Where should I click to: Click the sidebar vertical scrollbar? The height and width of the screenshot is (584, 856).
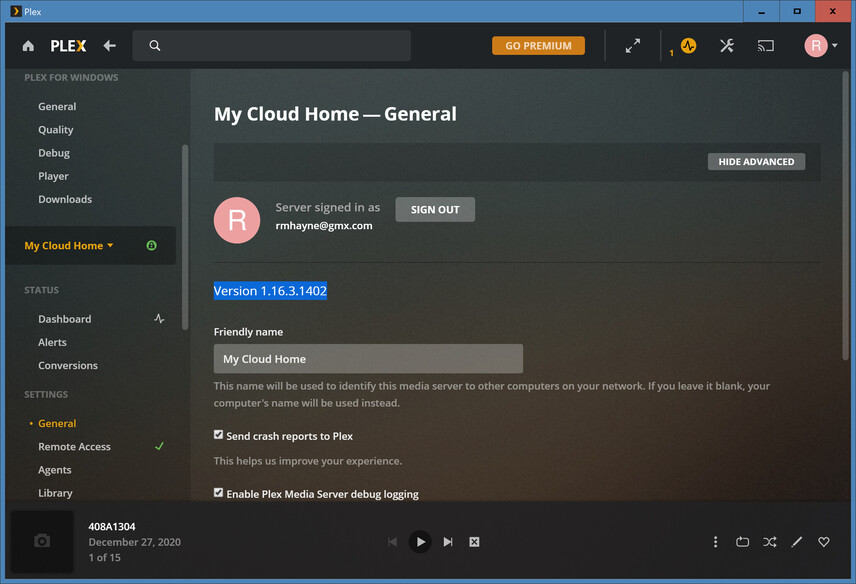point(185,237)
